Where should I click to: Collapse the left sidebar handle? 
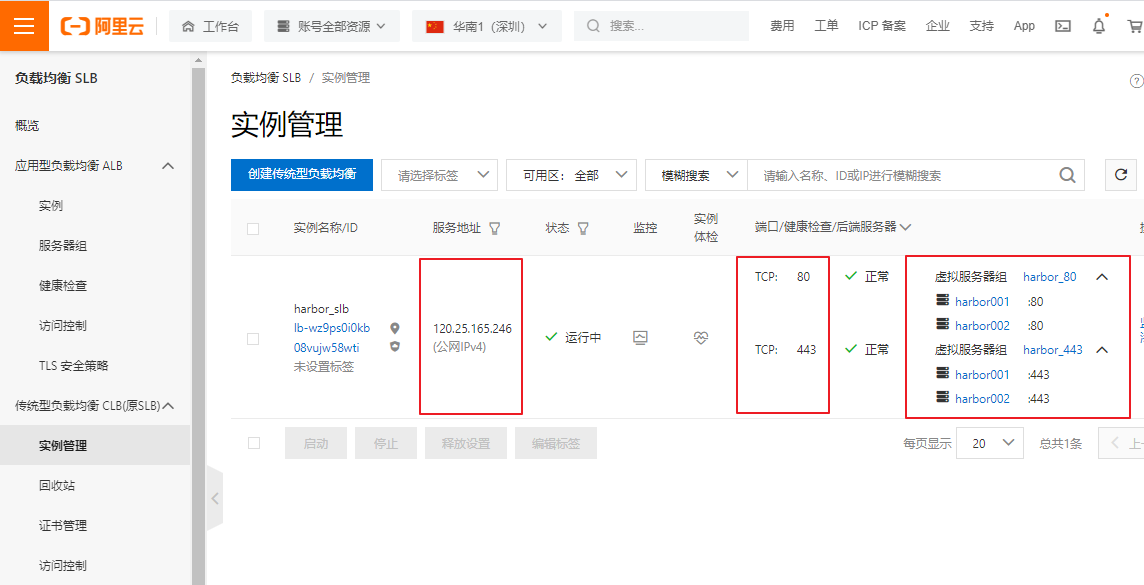(214, 499)
